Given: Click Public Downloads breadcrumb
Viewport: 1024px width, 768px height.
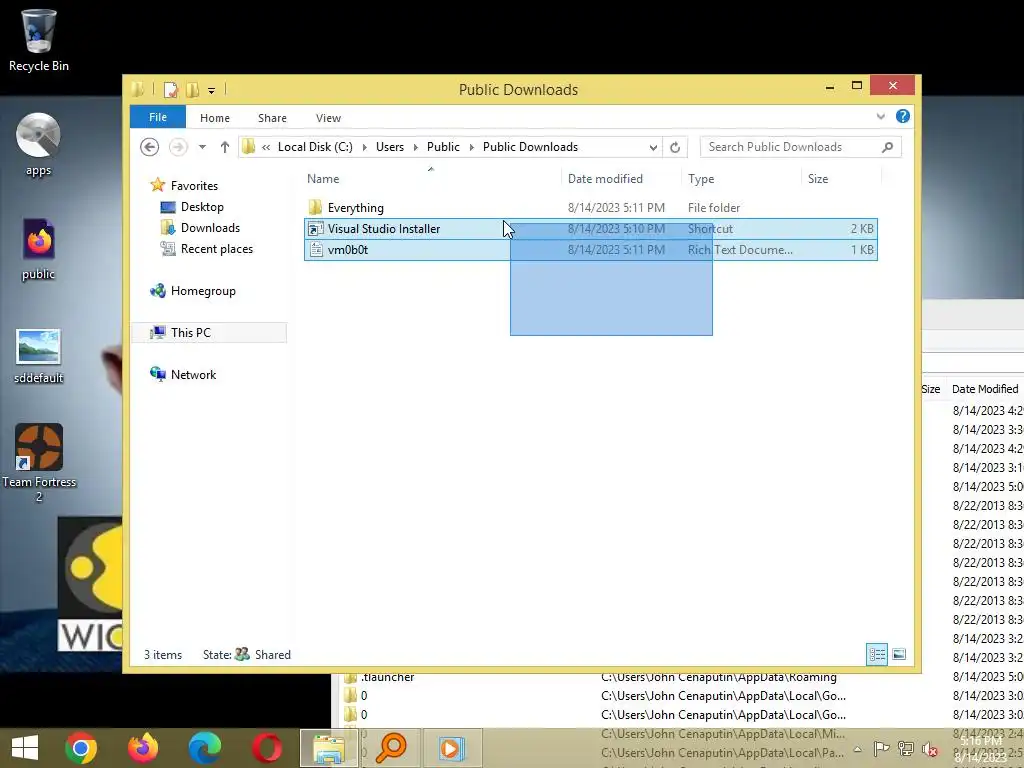Looking at the screenshot, I should pos(530,147).
